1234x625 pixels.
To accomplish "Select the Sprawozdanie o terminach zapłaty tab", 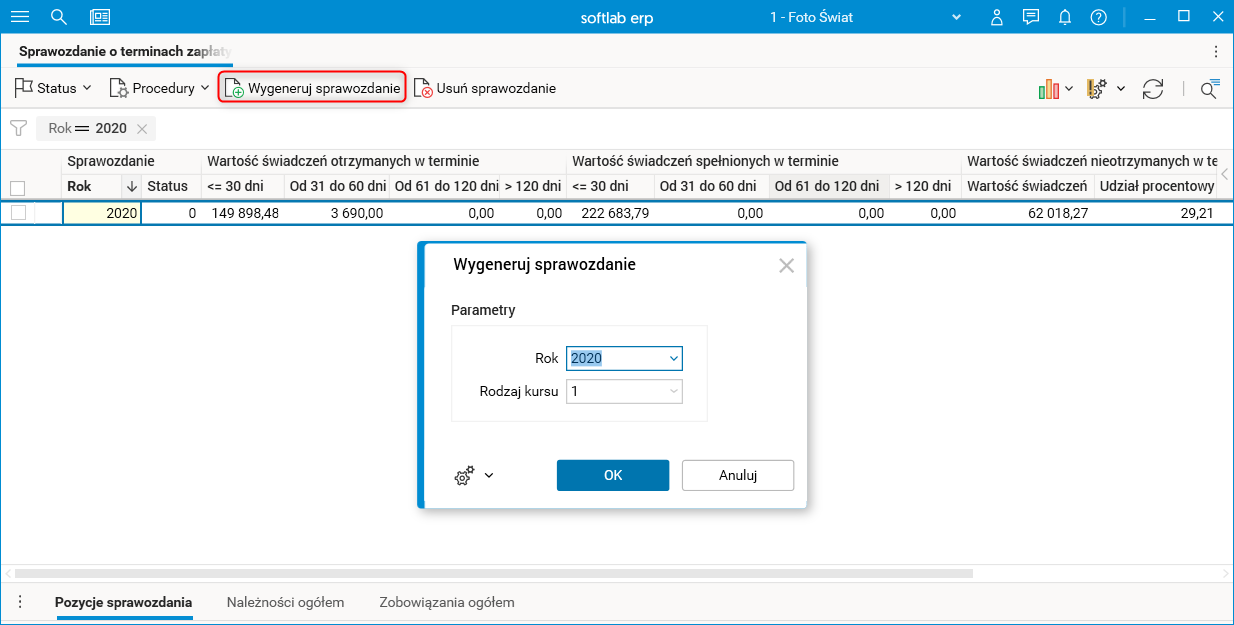I will [125, 51].
